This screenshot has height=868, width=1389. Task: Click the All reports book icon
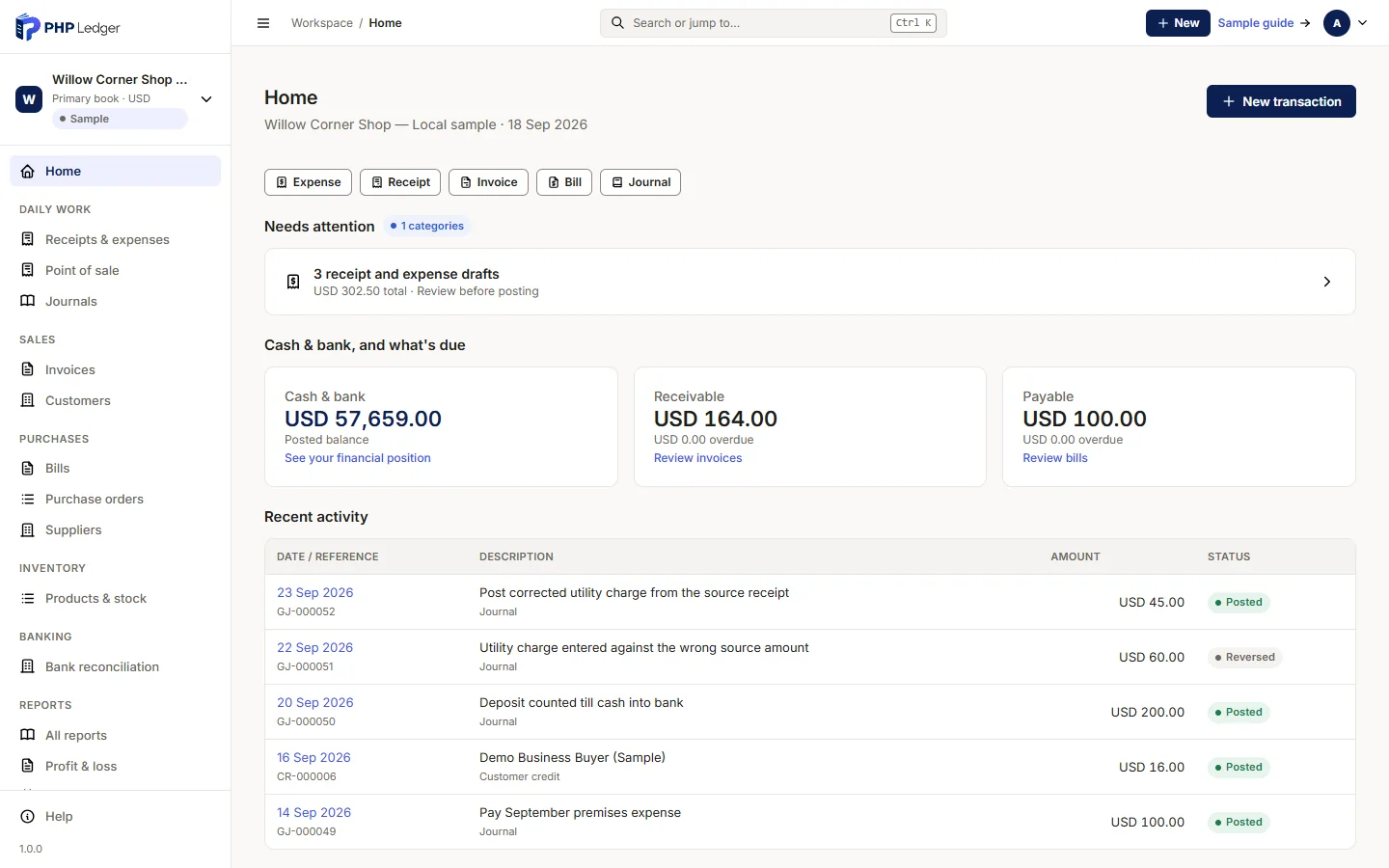coord(28,735)
